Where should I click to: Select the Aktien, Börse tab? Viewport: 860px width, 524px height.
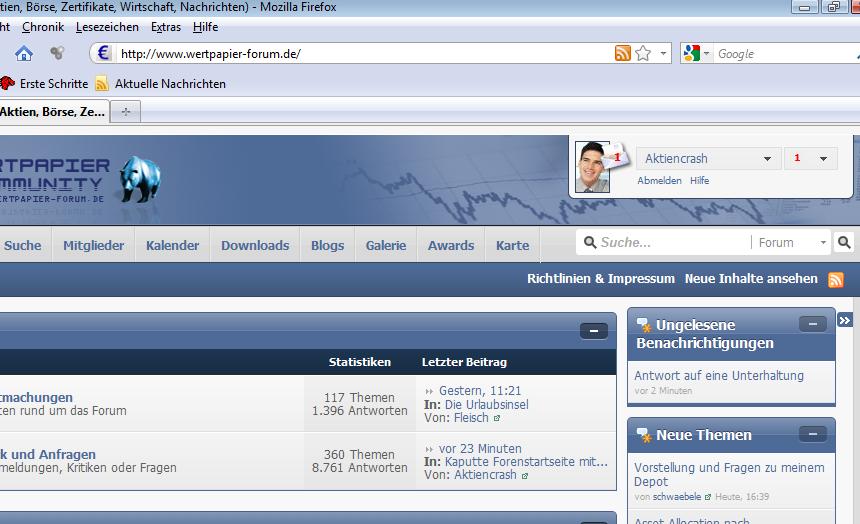[x=53, y=112]
